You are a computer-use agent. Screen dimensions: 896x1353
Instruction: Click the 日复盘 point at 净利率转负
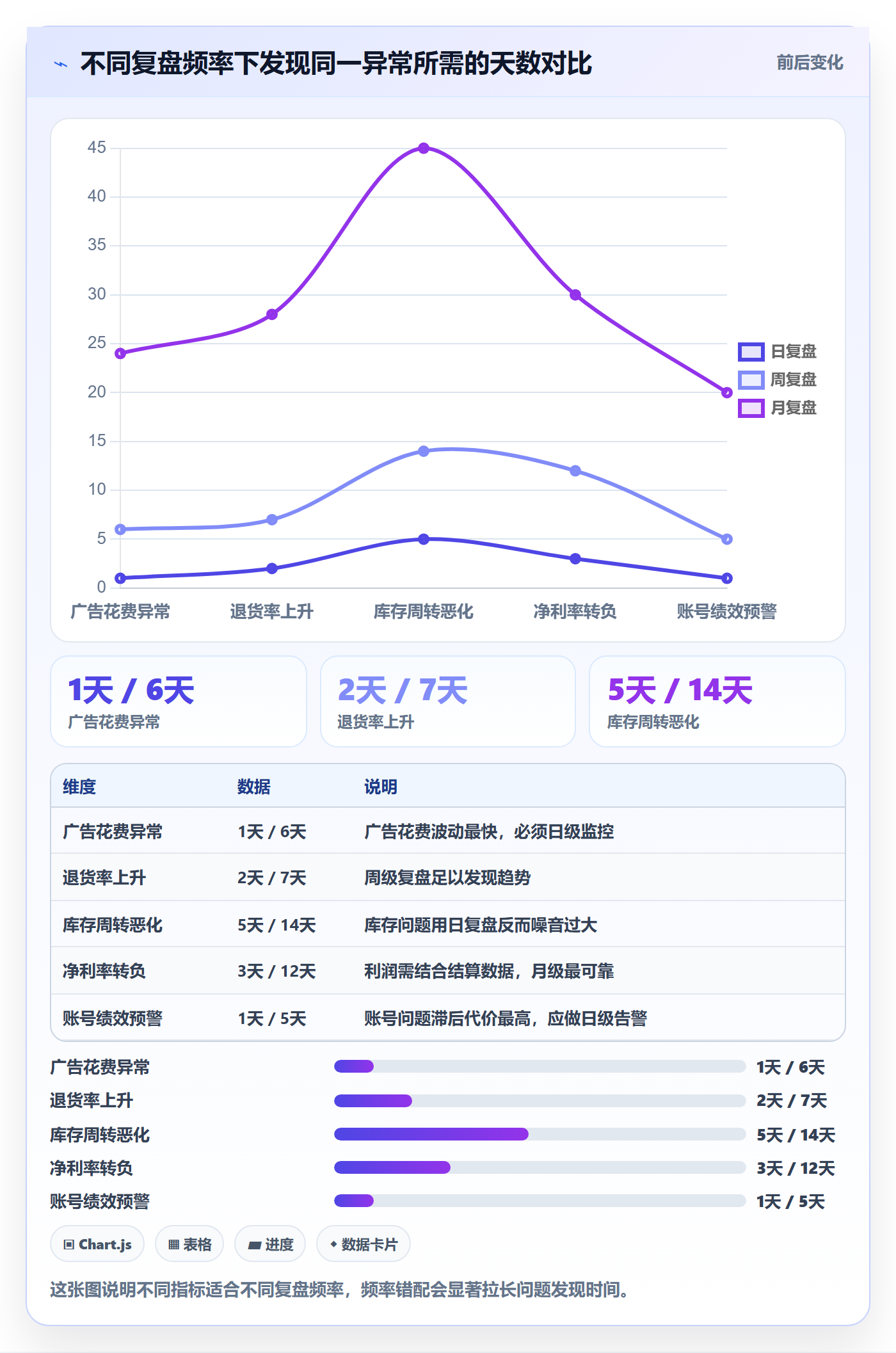pos(575,559)
